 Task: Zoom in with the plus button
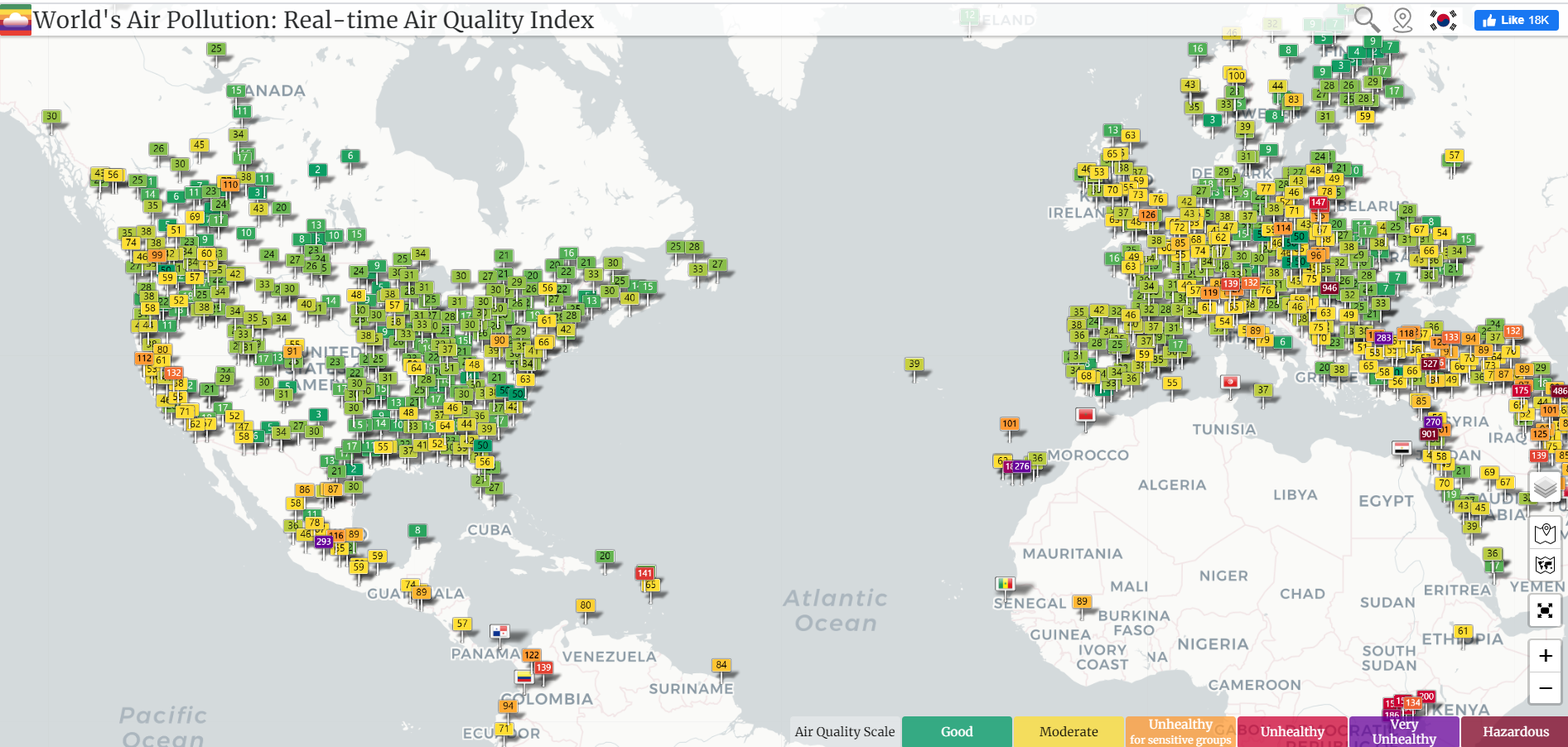pos(1545,656)
